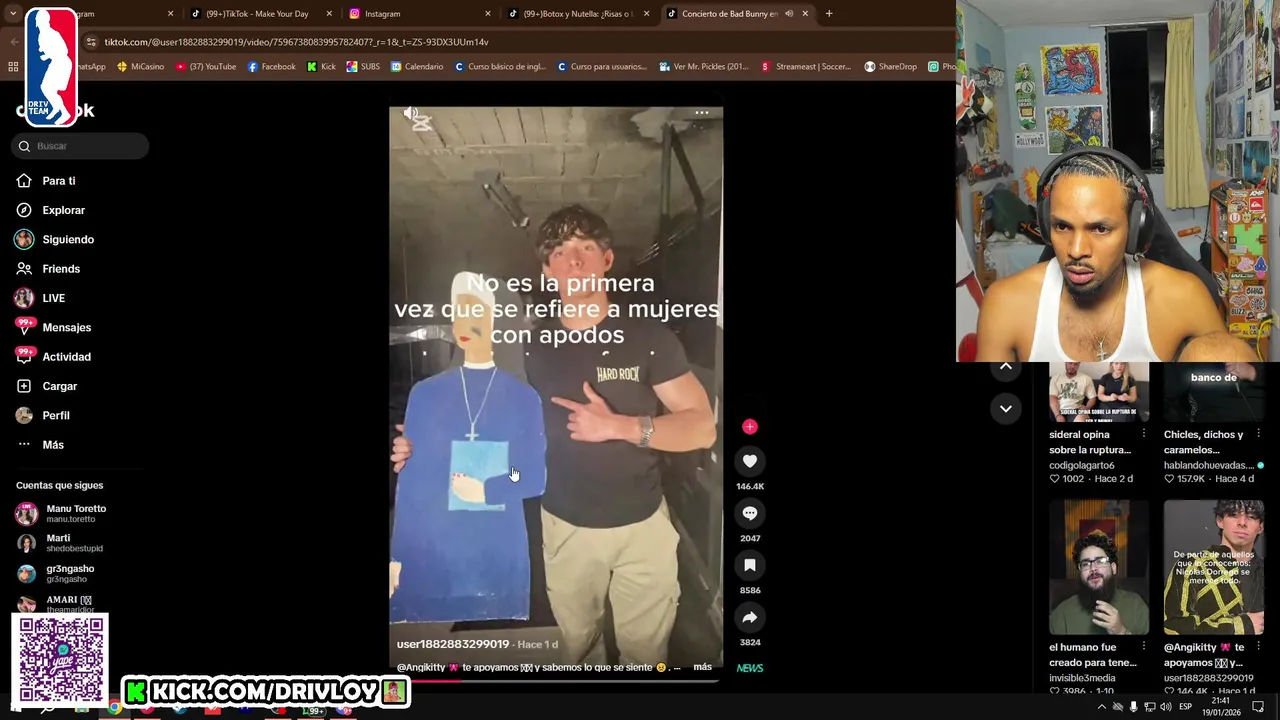Viewport: 1280px width, 720px height.
Task: Open the MiCasino bookmark
Action: 140,67
